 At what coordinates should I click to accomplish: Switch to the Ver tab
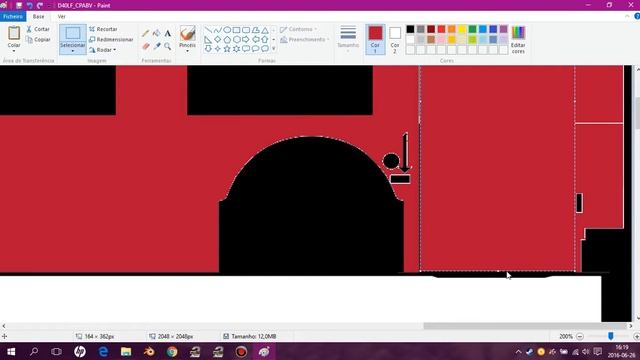point(62,16)
